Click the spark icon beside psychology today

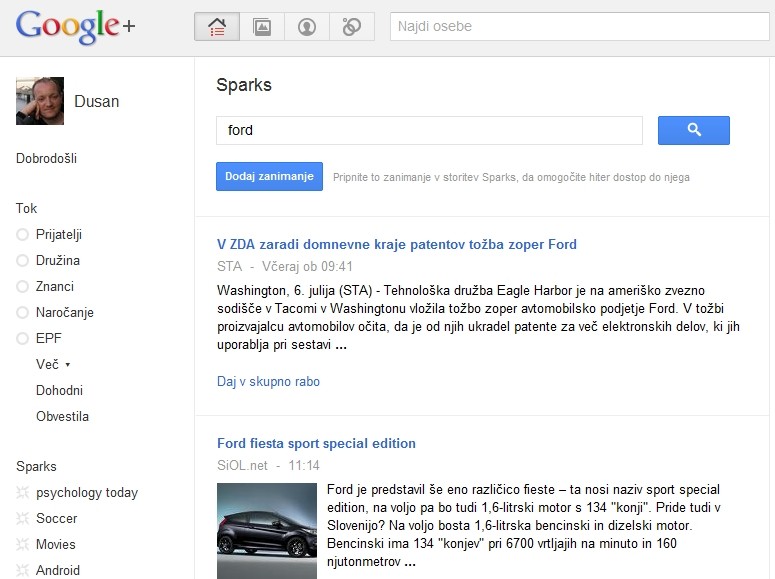point(23,492)
